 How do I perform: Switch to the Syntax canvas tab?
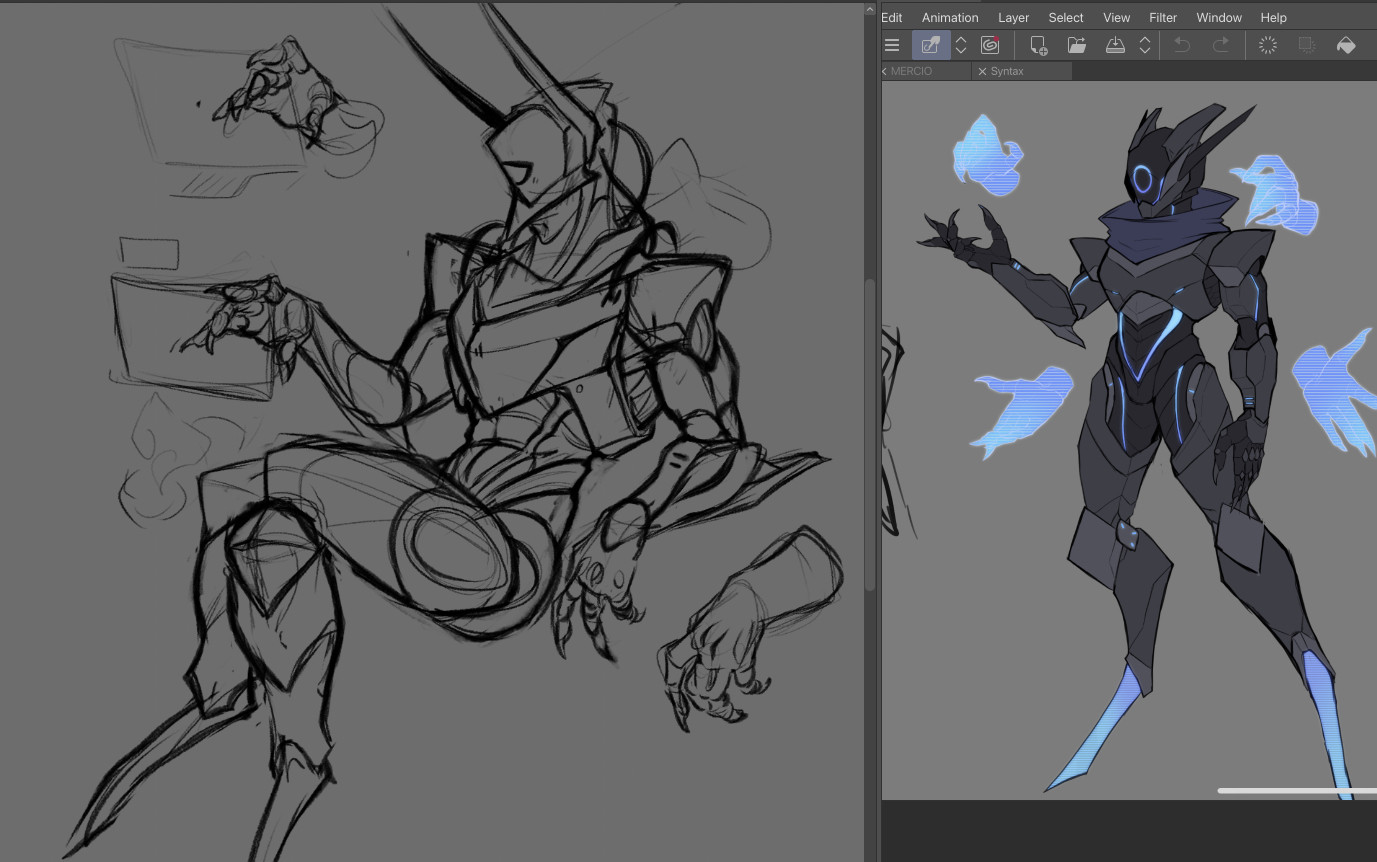tap(1007, 71)
